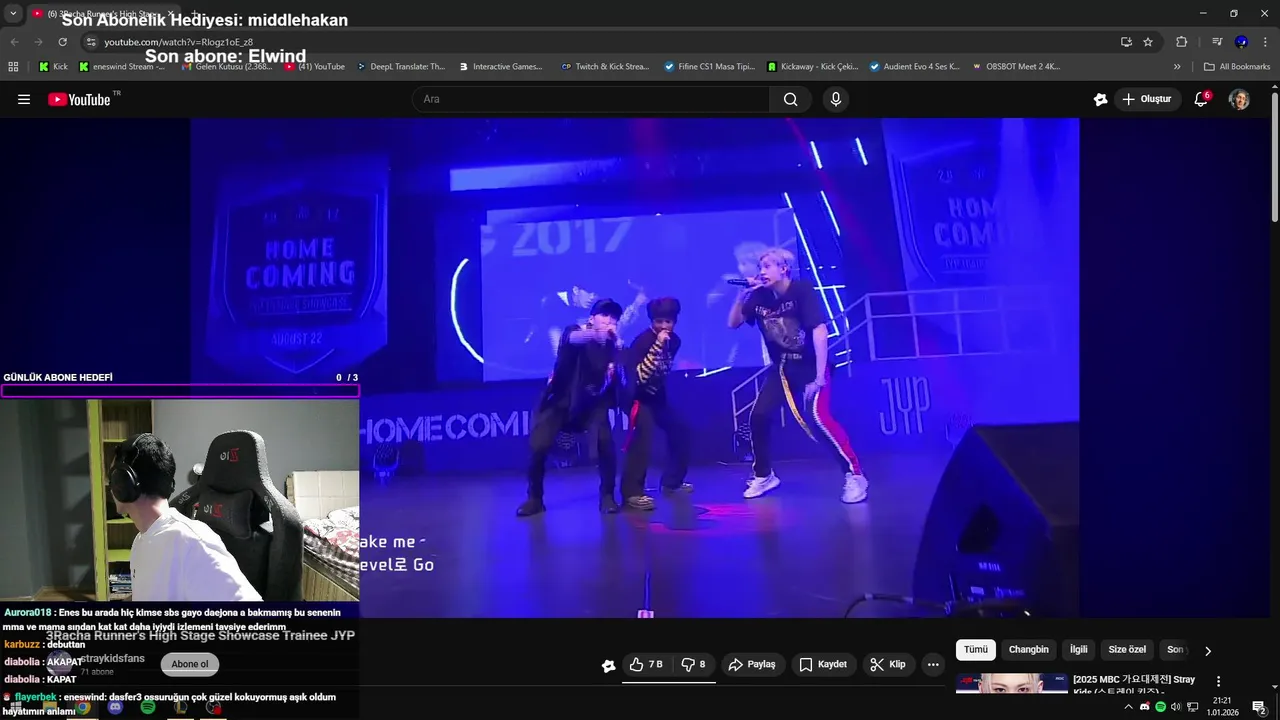Viewport: 1280px width, 720px height.
Task: Open All Bookmarks folder
Action: [x=1237, y=67]
